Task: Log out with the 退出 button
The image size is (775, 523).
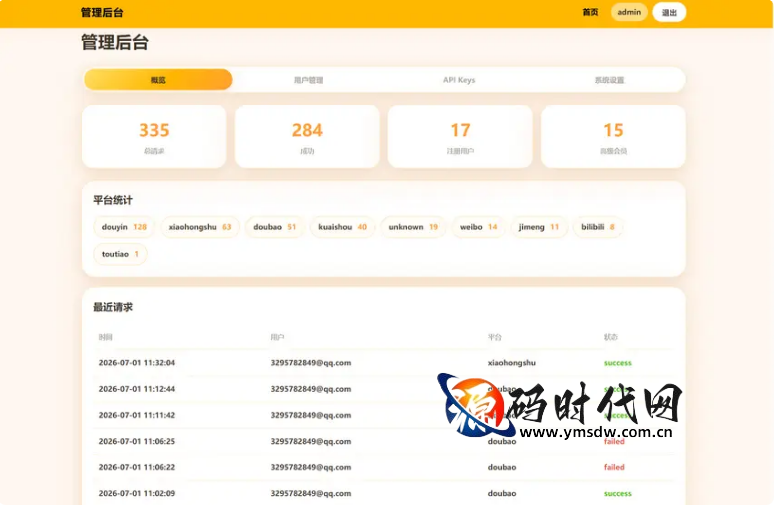Action: tap(669, 12)
